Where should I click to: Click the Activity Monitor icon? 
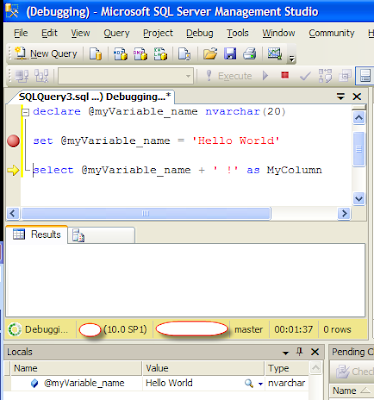pos(275,53)
